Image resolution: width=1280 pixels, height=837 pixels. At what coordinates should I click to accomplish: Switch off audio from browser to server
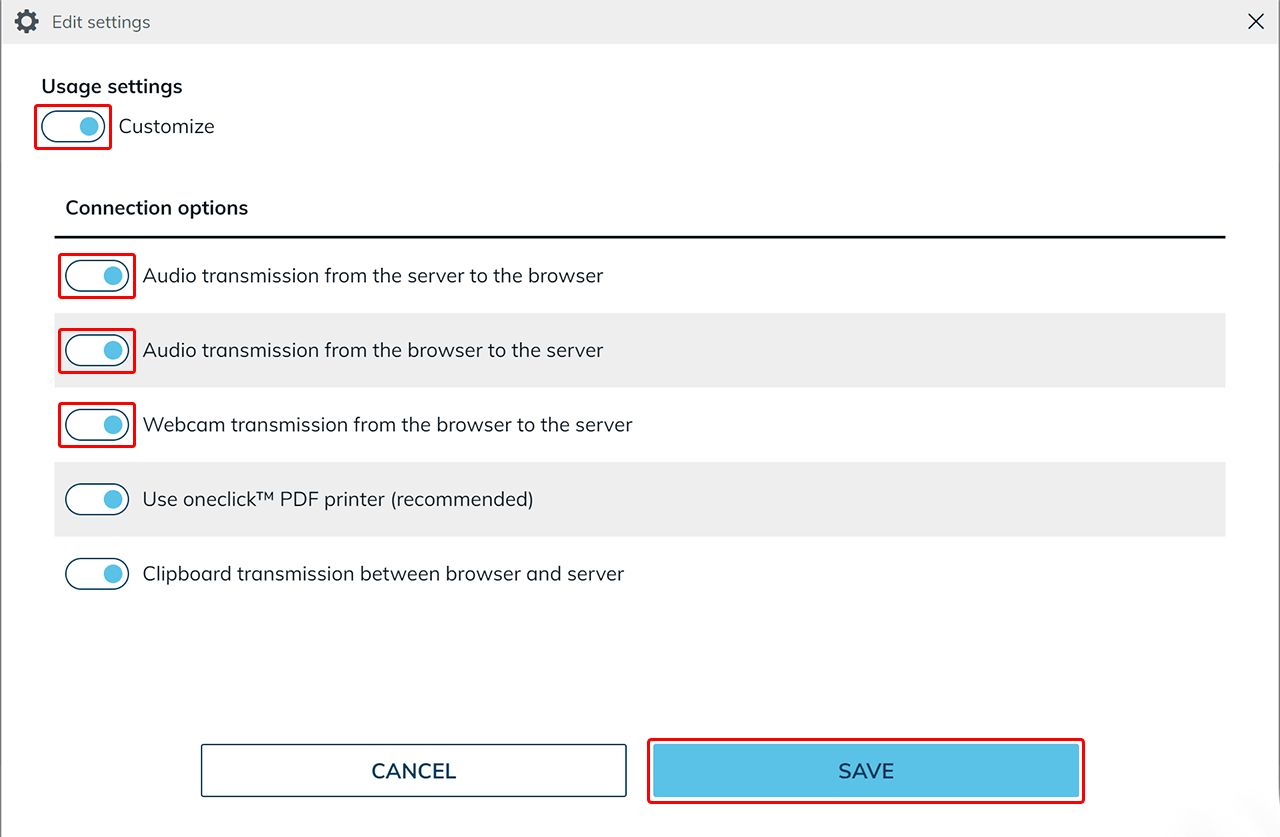pos(97,350)
